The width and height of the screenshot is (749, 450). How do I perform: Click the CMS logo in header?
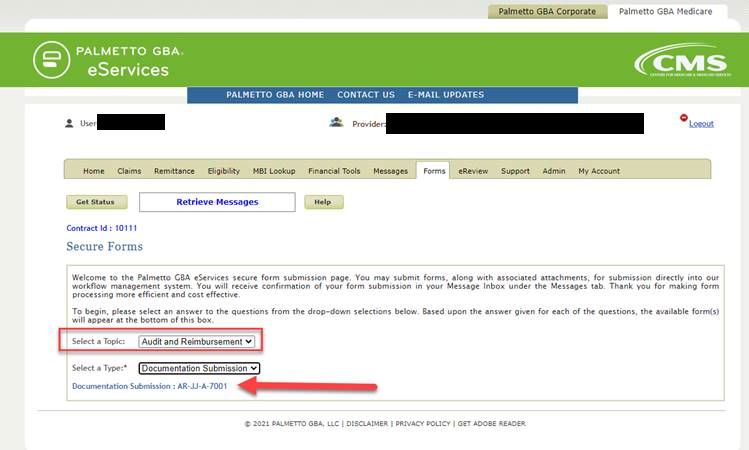tap(683, 60)
